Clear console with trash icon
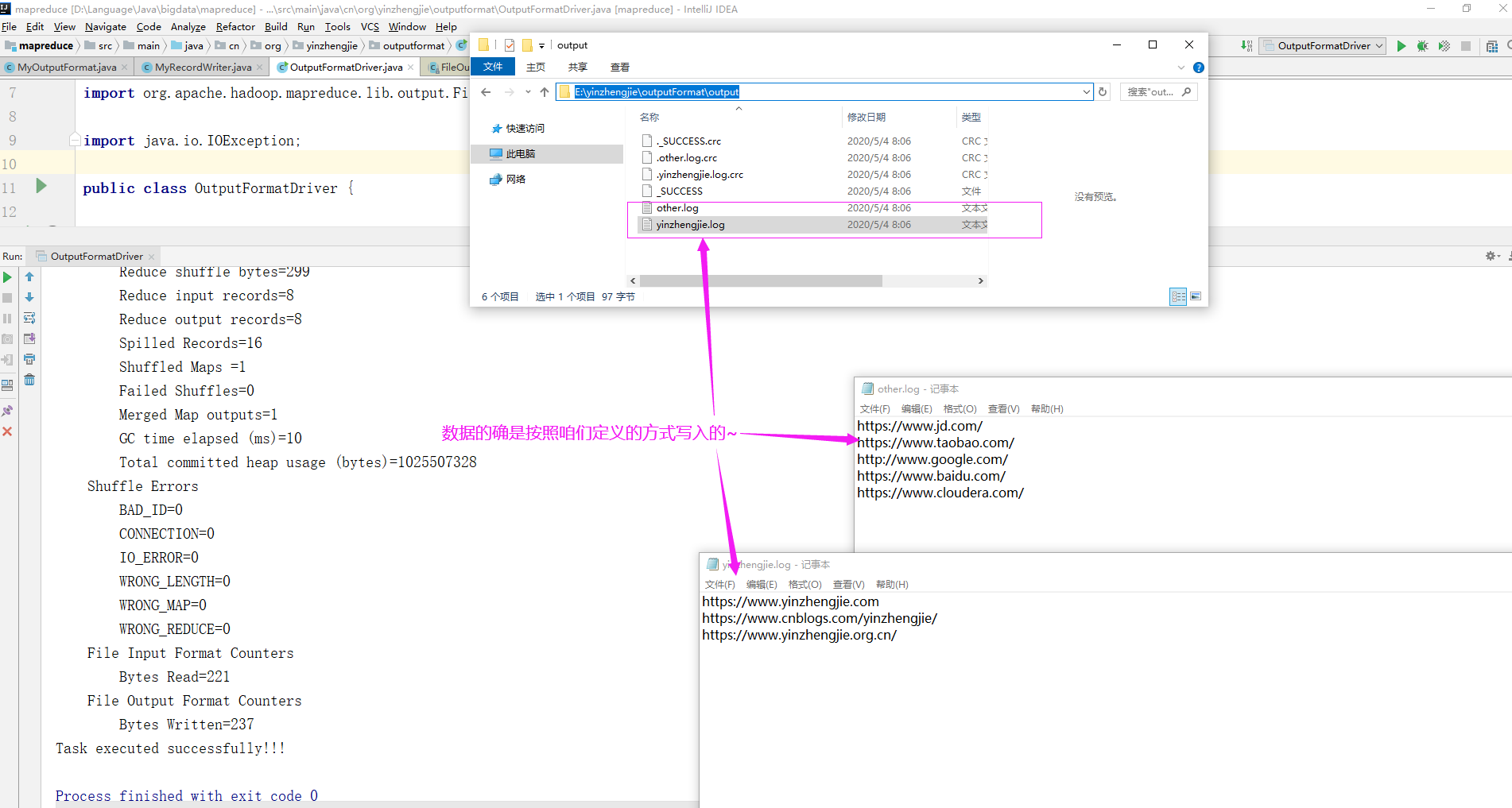 pos(29,381)
